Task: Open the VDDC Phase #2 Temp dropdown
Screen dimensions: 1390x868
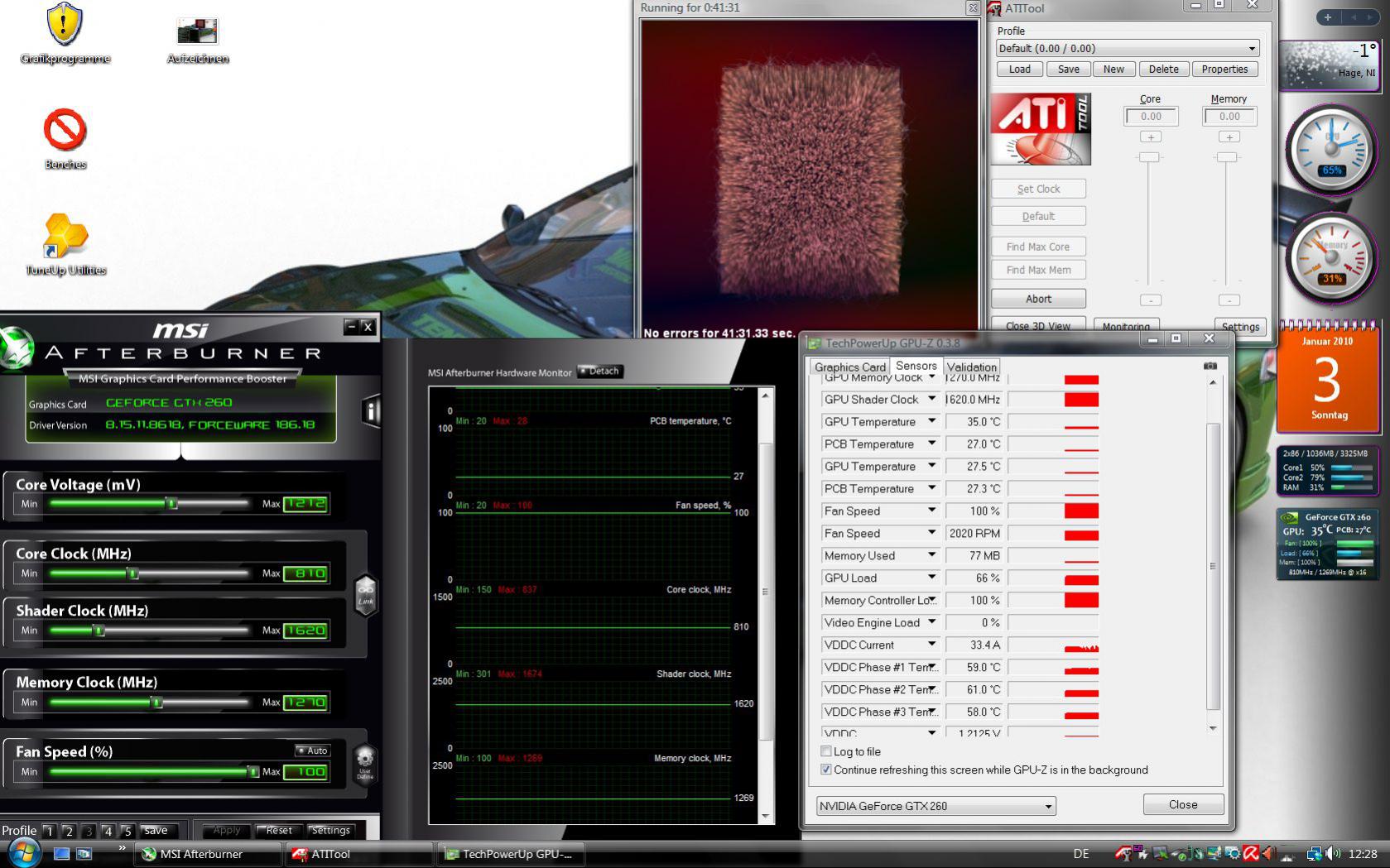Action: point(931,689)
